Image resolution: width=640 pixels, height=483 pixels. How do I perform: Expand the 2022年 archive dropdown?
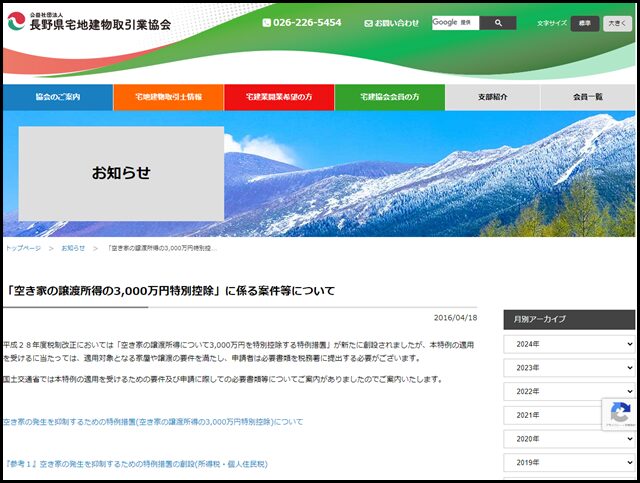coord(569,392)
